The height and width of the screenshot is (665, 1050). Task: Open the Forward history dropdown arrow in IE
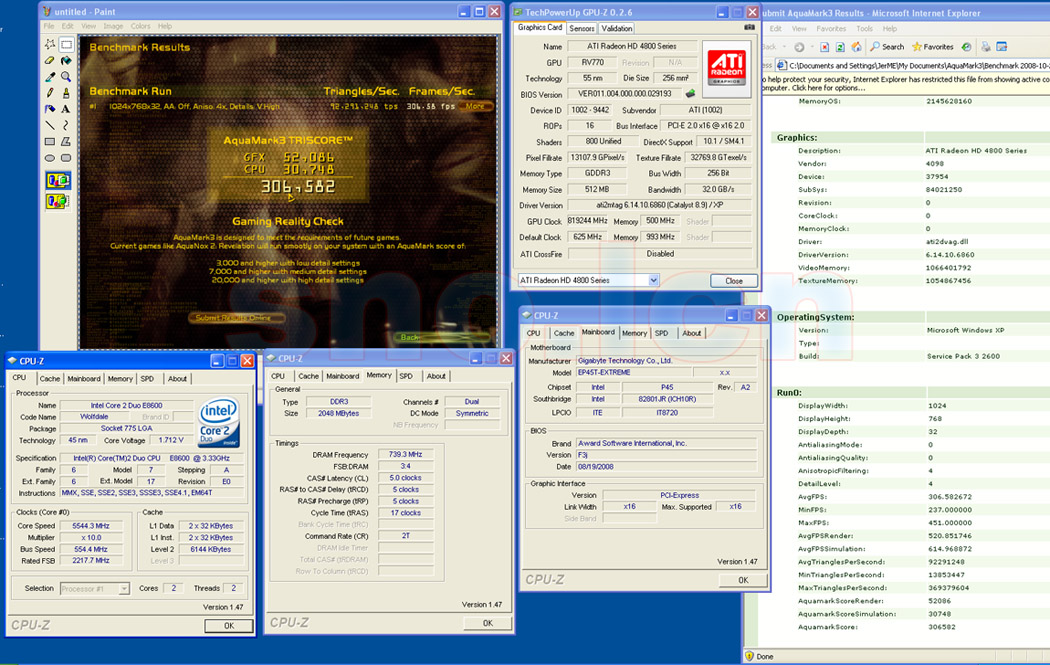(810, 48)
